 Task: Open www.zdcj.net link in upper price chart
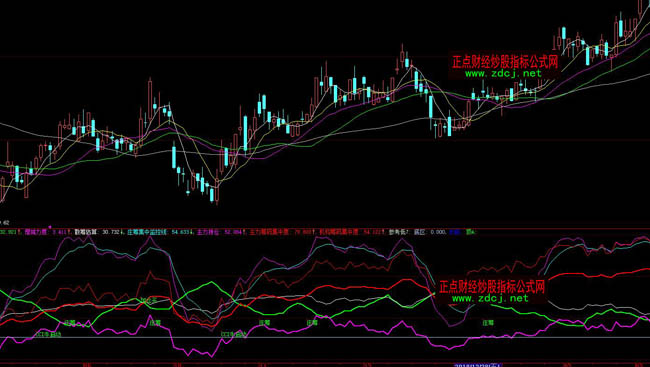pyautogui.click(x=503, y=73)
